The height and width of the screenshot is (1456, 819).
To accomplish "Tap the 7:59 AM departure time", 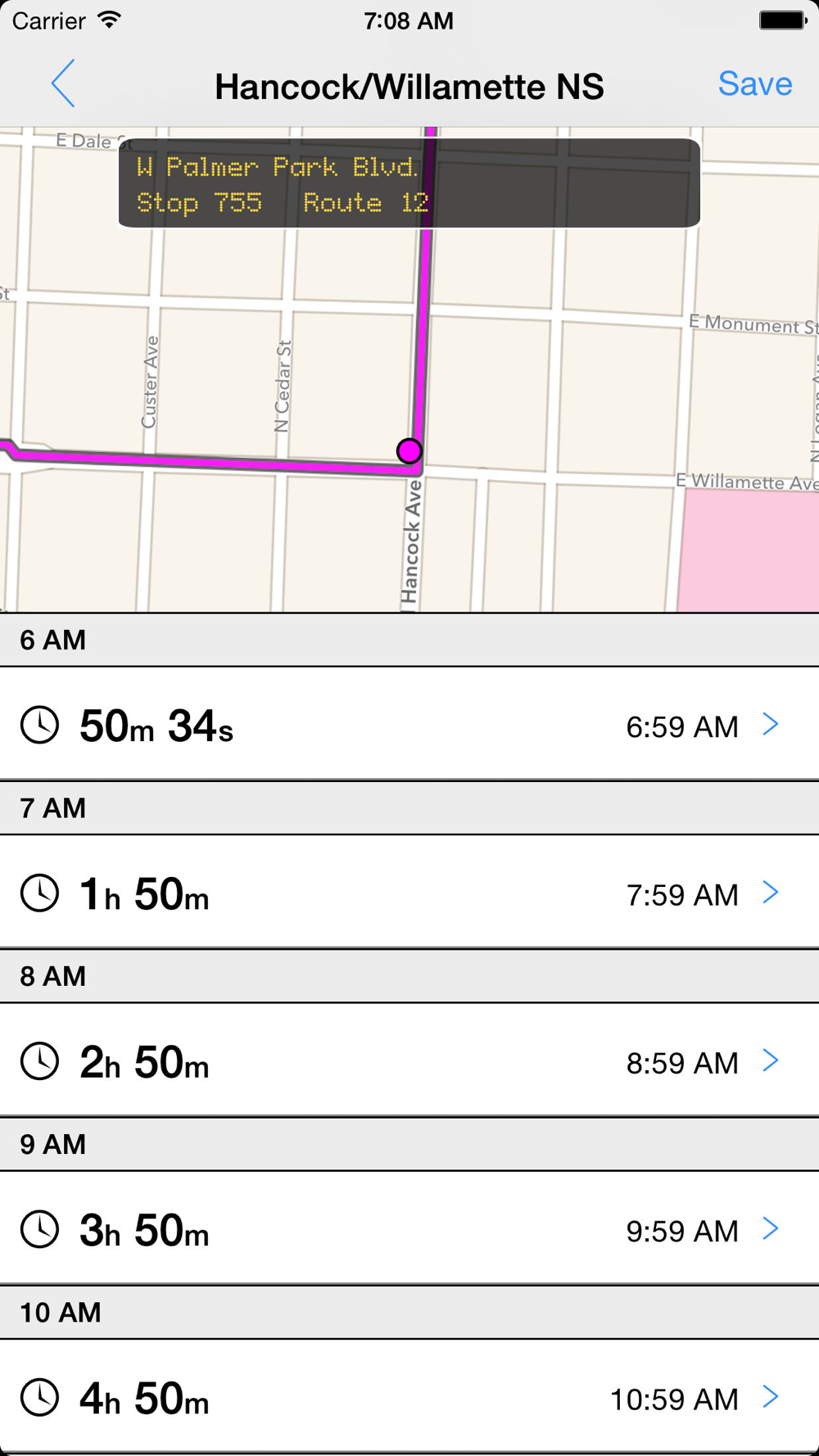I will tap(681, 895).
